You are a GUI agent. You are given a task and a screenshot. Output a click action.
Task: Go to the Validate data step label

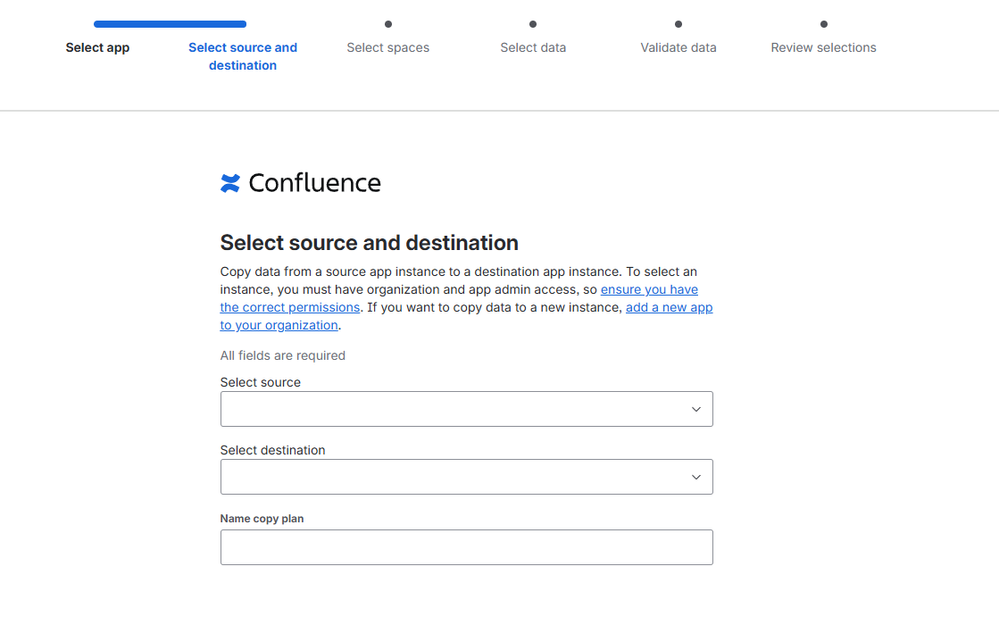click(x=678, y=48)
